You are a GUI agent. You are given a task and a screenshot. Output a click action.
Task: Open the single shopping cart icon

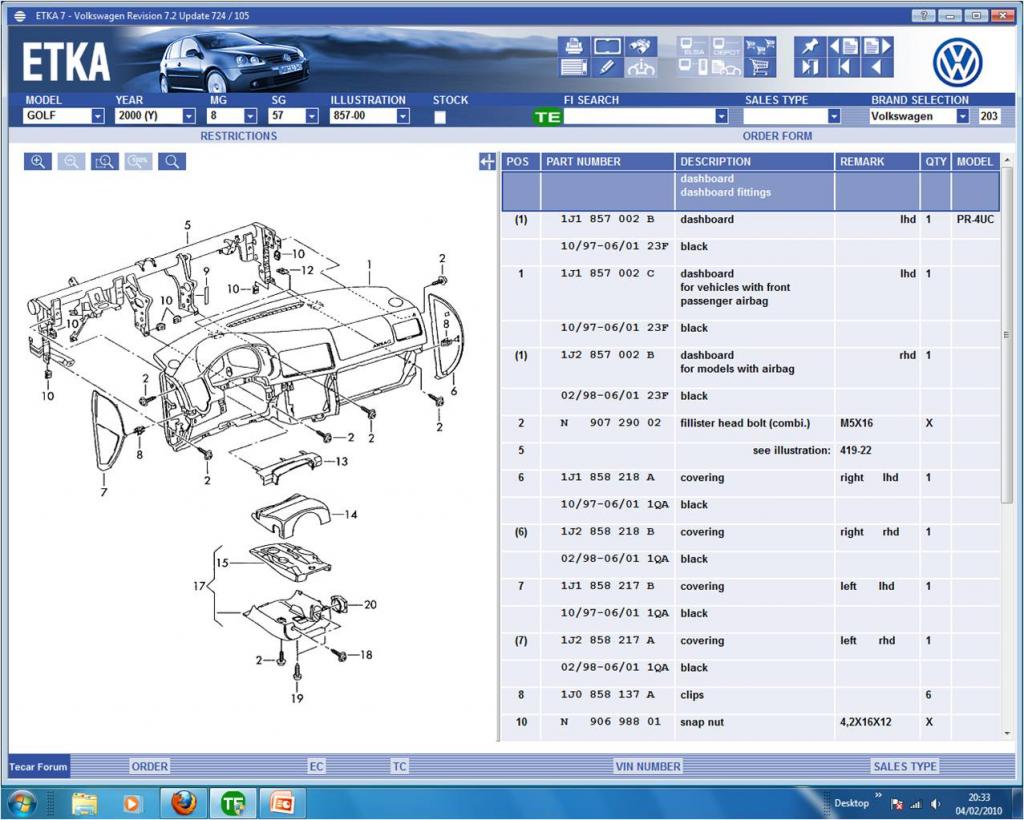(760, 67)
